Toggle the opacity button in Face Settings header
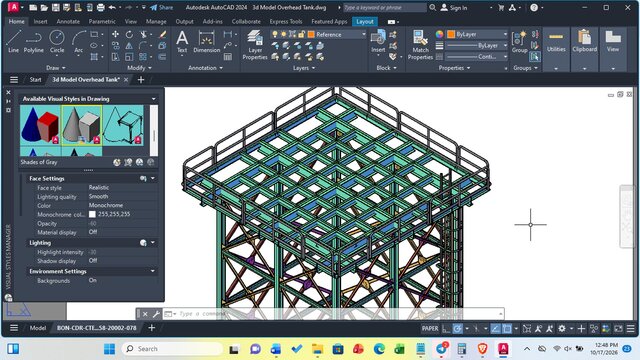The height and width of the screenshot is (360, 640). tap(143, 178)
